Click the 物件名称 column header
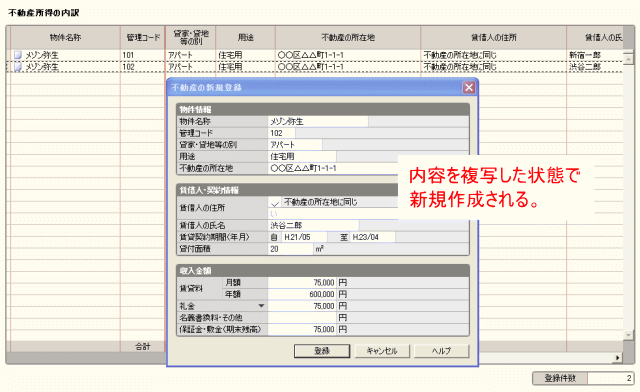Image resolution: width=640 pixels, height=392 pixels. [65, 38]
